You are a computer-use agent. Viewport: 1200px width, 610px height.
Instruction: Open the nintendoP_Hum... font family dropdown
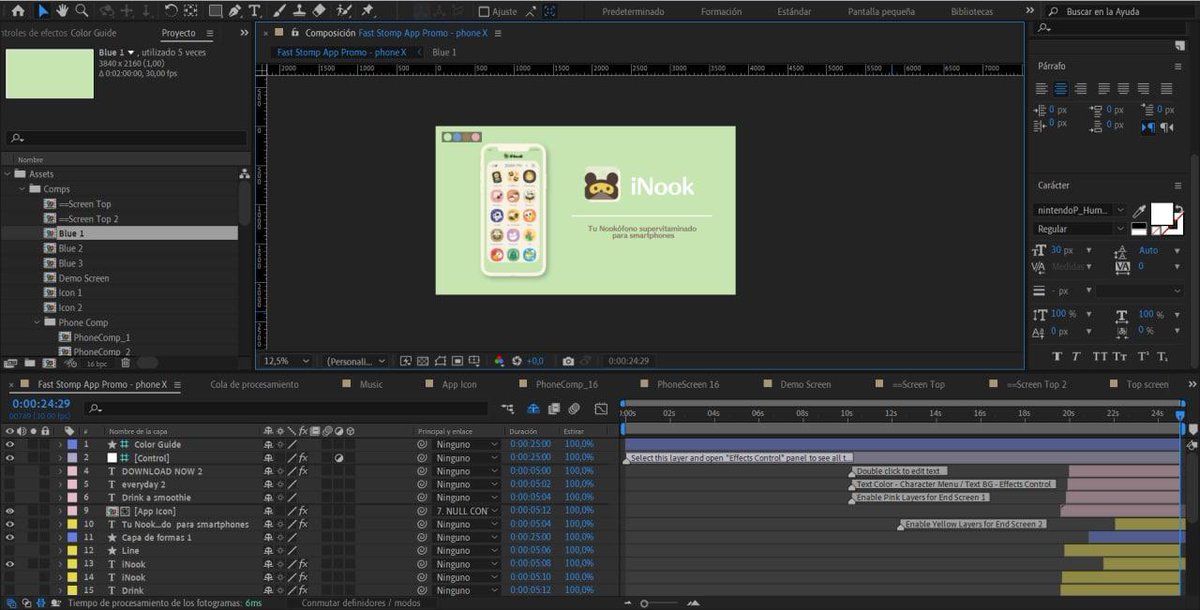click(x=1080, y=211)
